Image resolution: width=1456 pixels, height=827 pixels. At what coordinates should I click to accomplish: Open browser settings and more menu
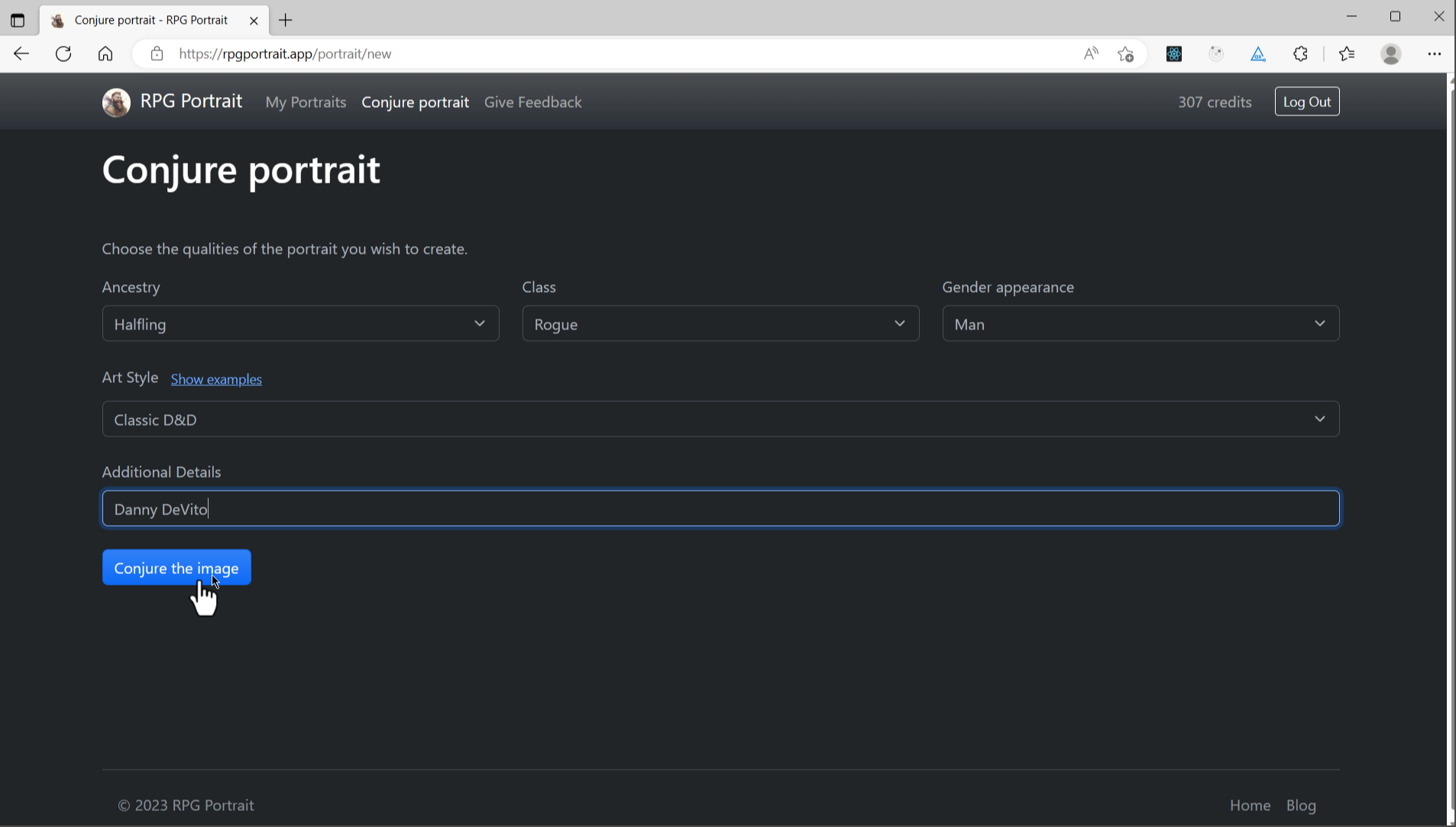(1434, 54)
